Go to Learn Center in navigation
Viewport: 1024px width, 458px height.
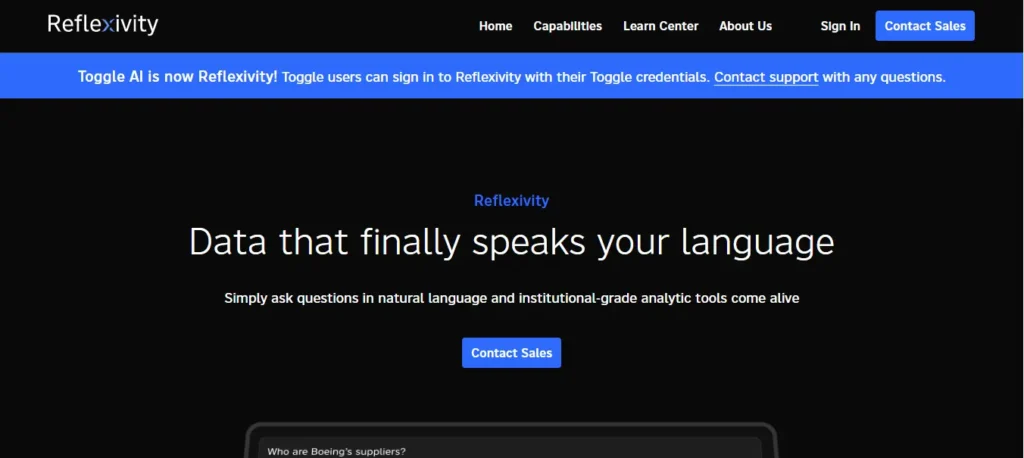coord(660,26)
